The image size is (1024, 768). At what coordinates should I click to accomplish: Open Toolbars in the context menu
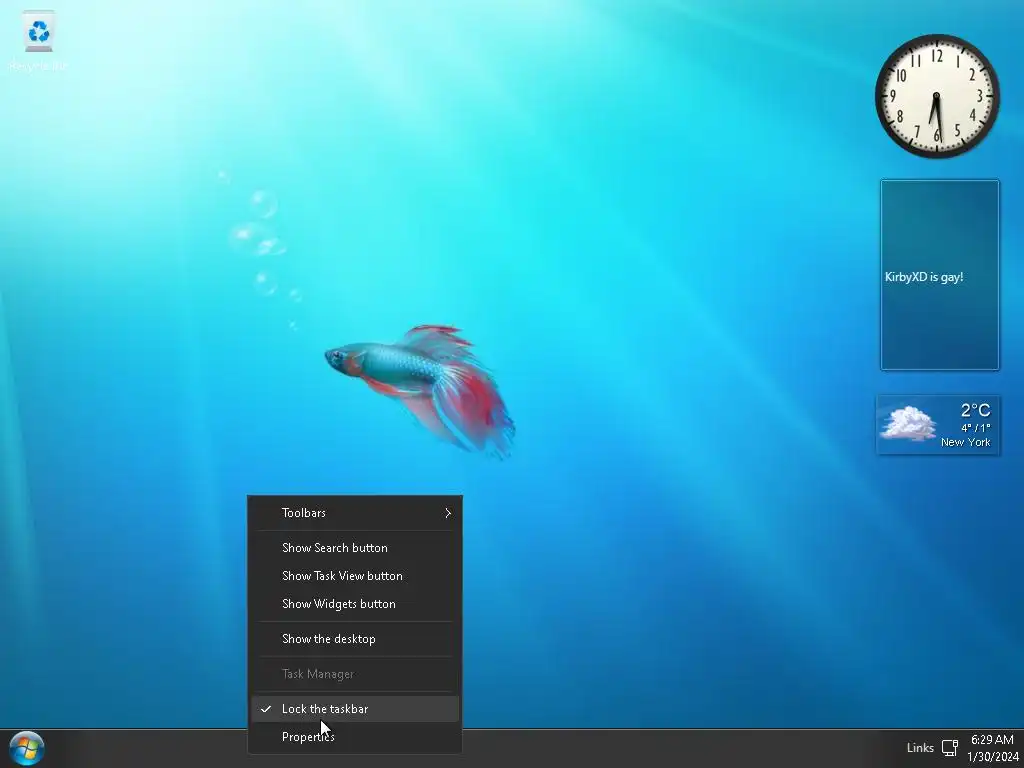tap(355, 513)
